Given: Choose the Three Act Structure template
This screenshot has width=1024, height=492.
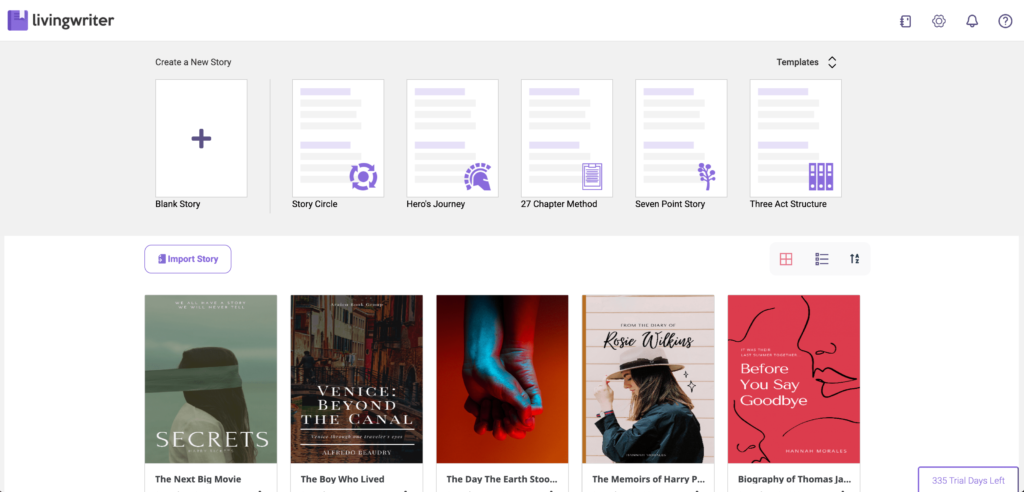Looking at the screenshot, I should point(796,139).
